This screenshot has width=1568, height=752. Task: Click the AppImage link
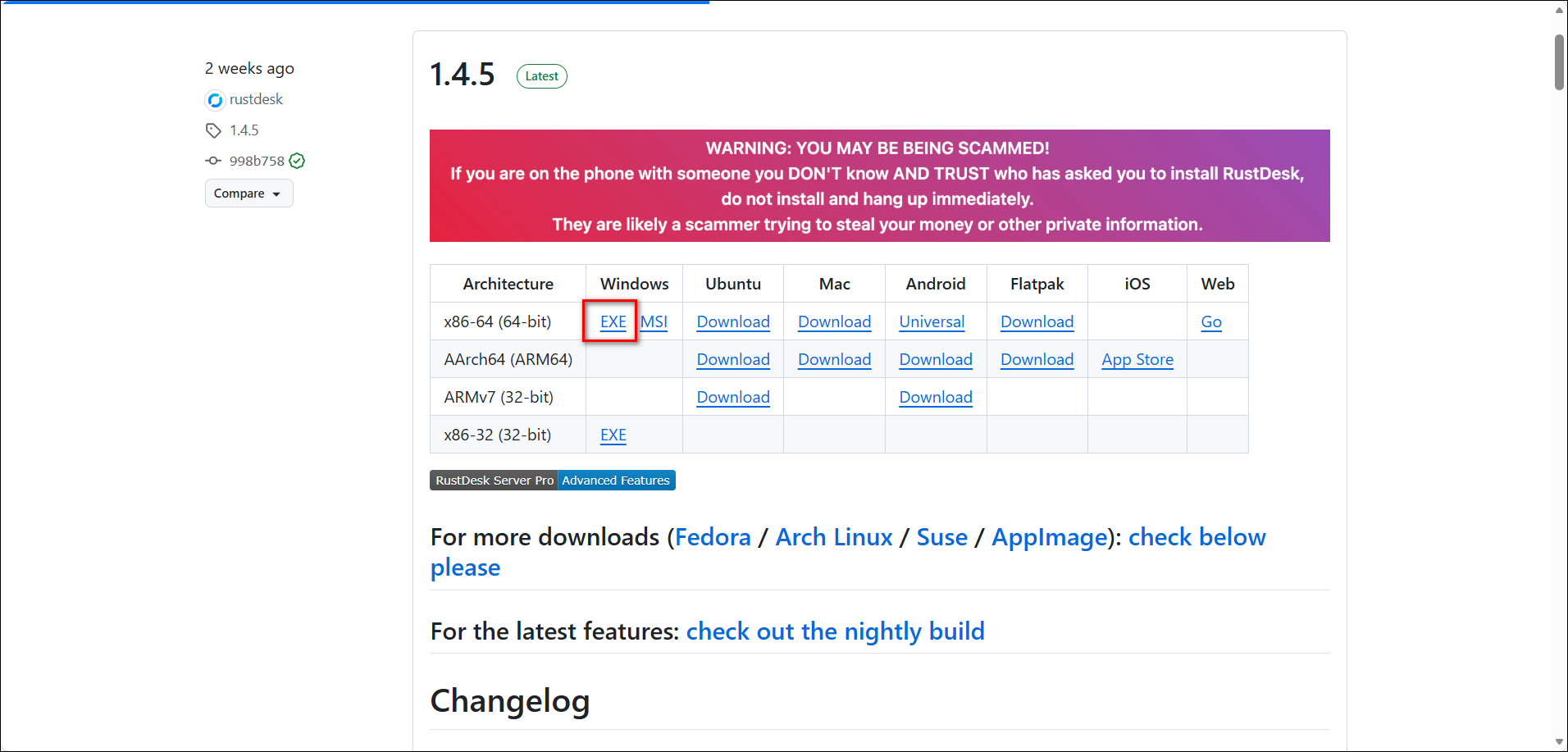click(1049, 537)
